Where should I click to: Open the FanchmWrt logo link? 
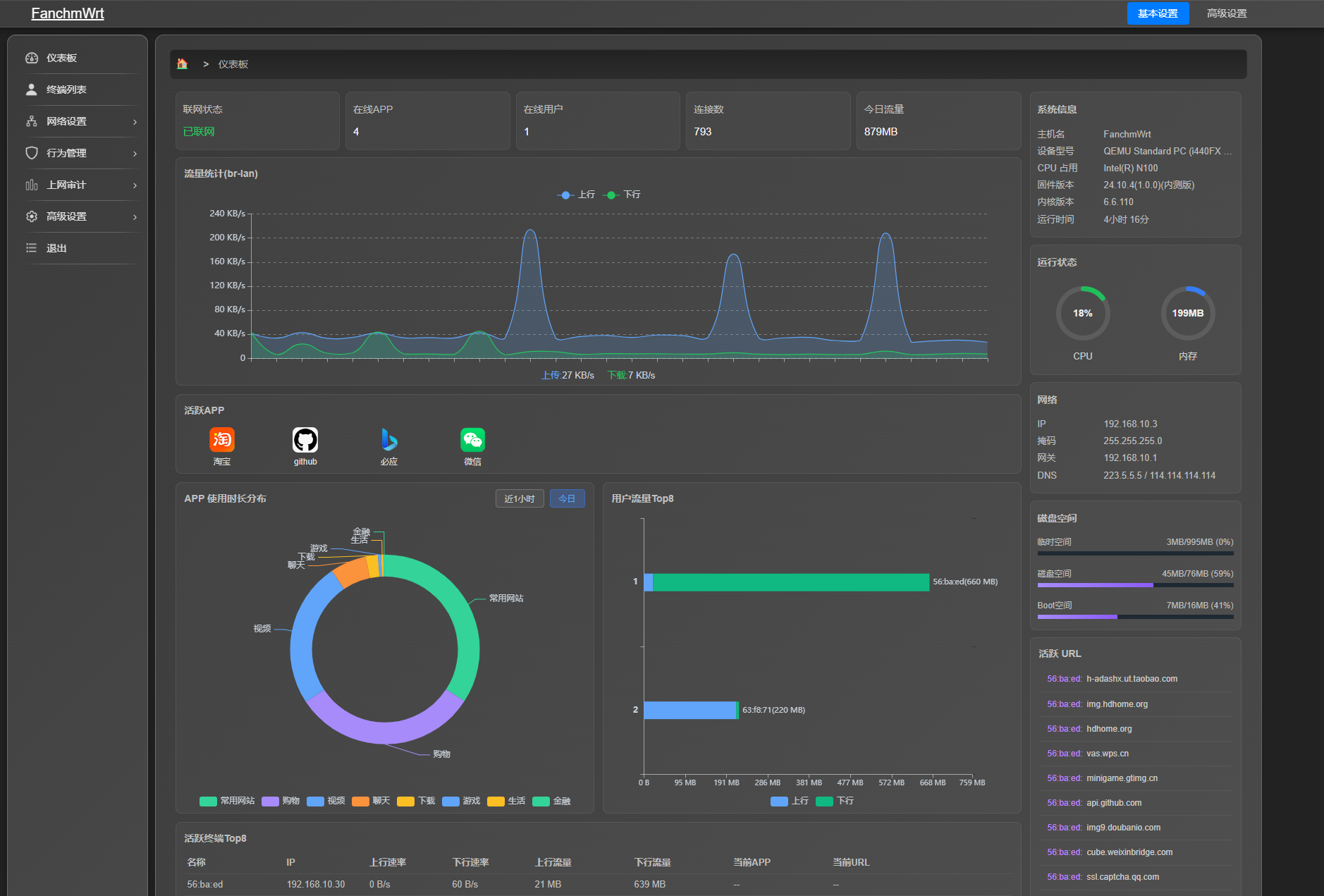pyautogui.click(x=68, y=13)
